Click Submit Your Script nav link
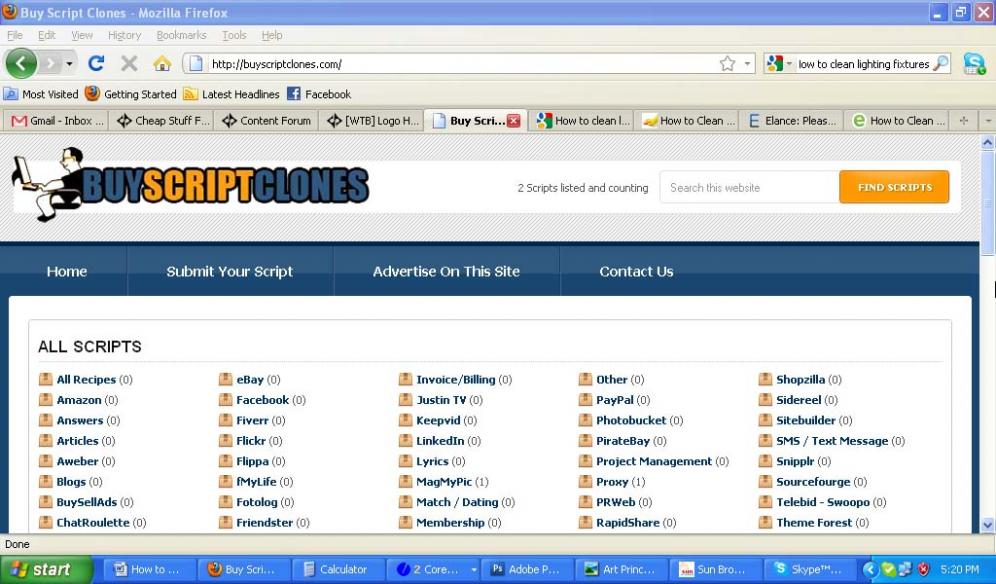The width and height of the screenshot is (996, 584). [229, 271]
